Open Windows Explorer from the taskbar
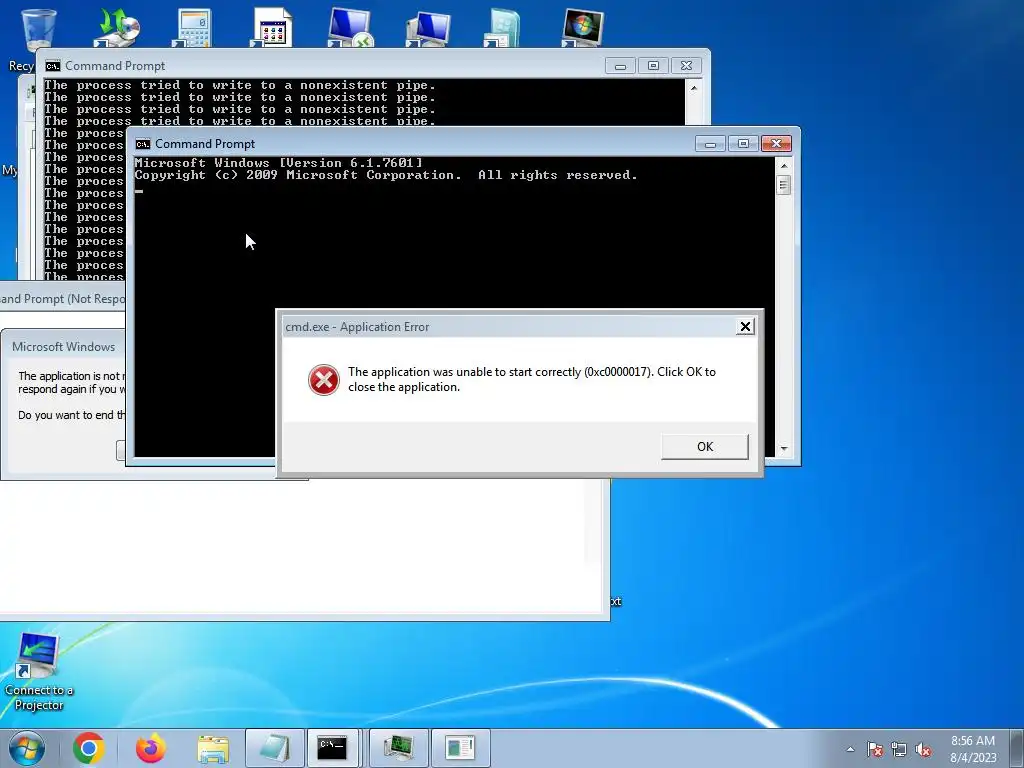 point(213,749)
